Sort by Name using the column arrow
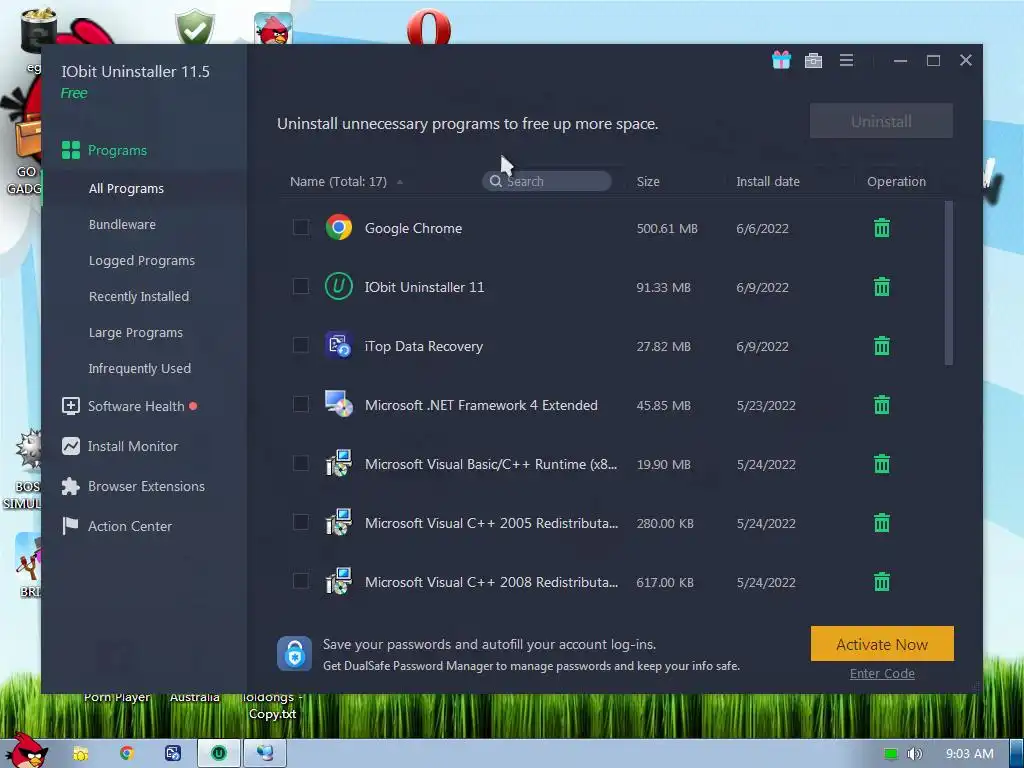The height and width of the screenshot is (768, 1024). pyautogui.click(x=400, y=182)
